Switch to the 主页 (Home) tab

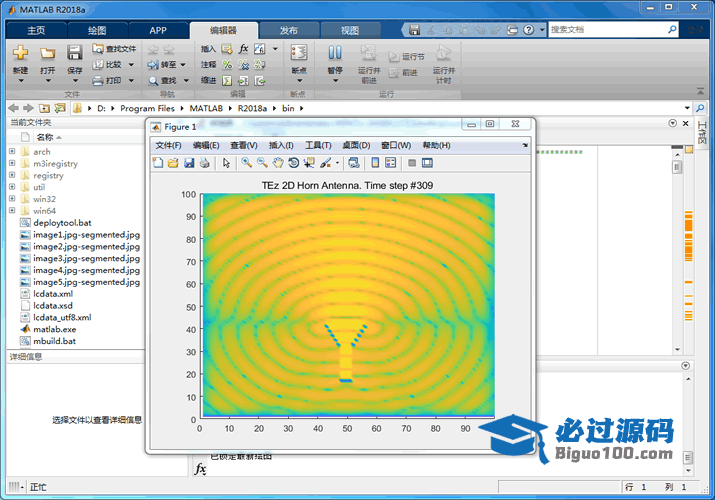(36, 30)
